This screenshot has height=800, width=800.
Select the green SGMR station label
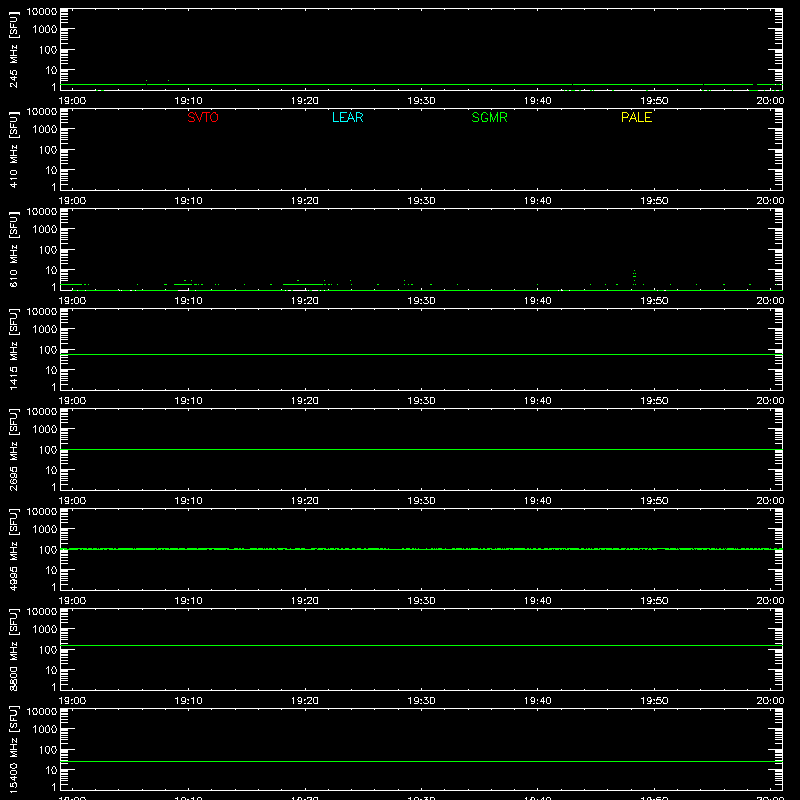click(489, 117)
